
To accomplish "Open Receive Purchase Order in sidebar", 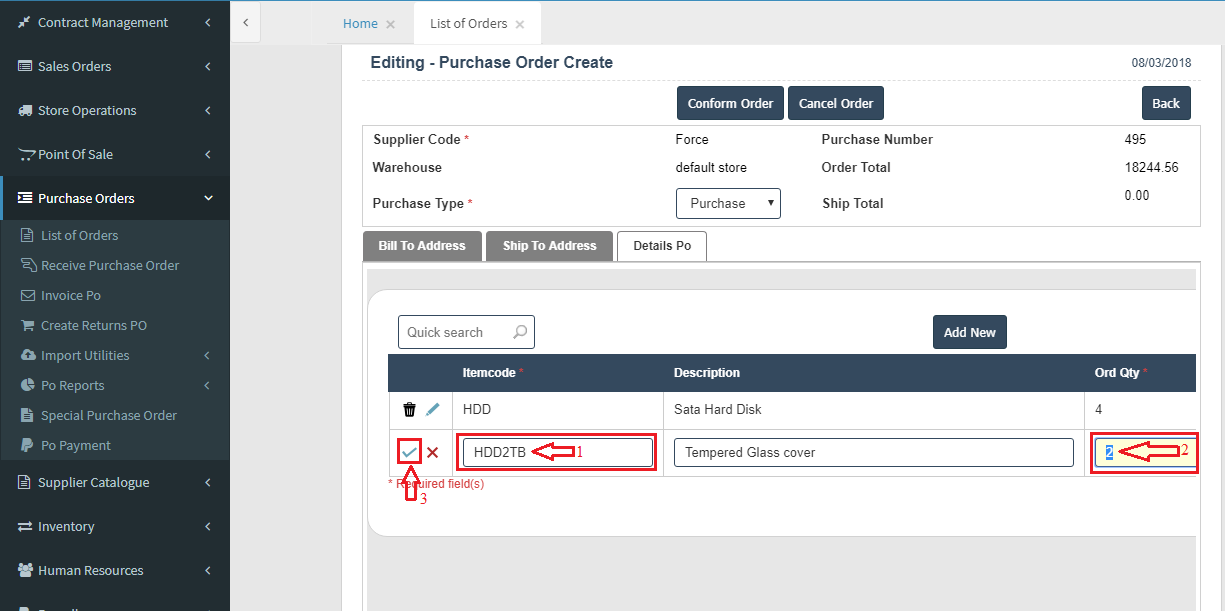I will coord(110,265).
